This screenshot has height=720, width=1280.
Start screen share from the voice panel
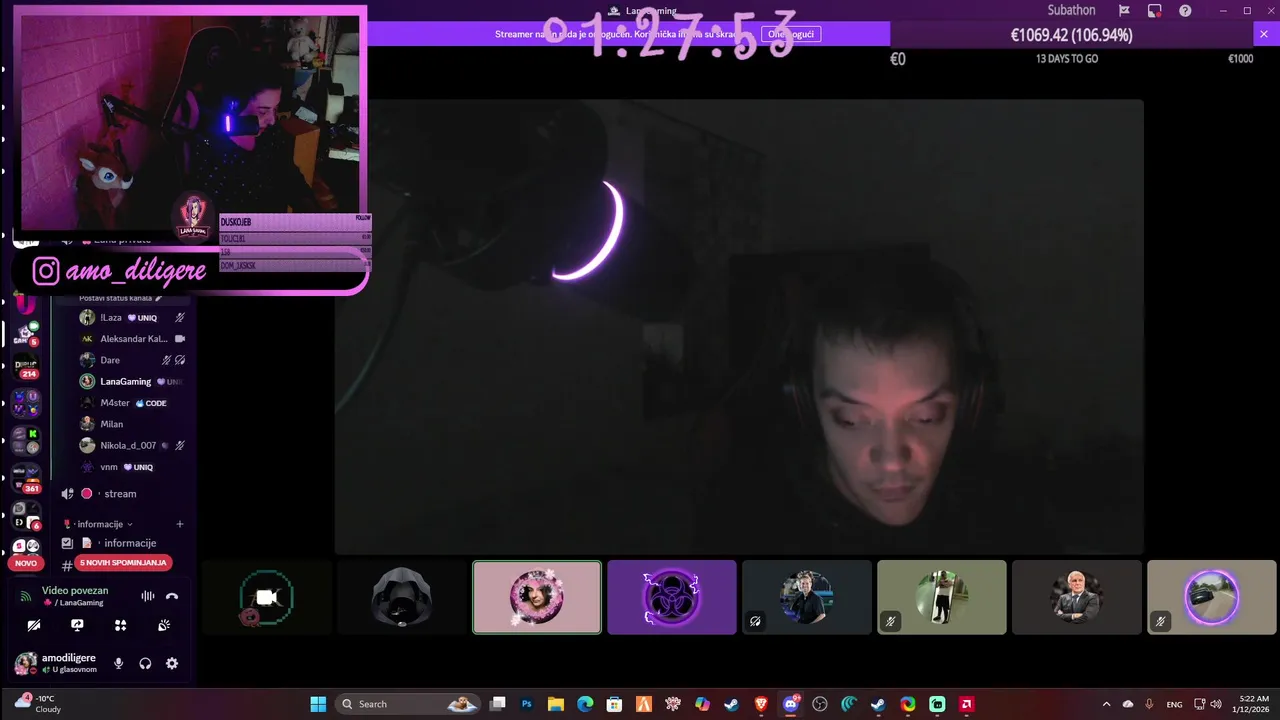[77, 625]
